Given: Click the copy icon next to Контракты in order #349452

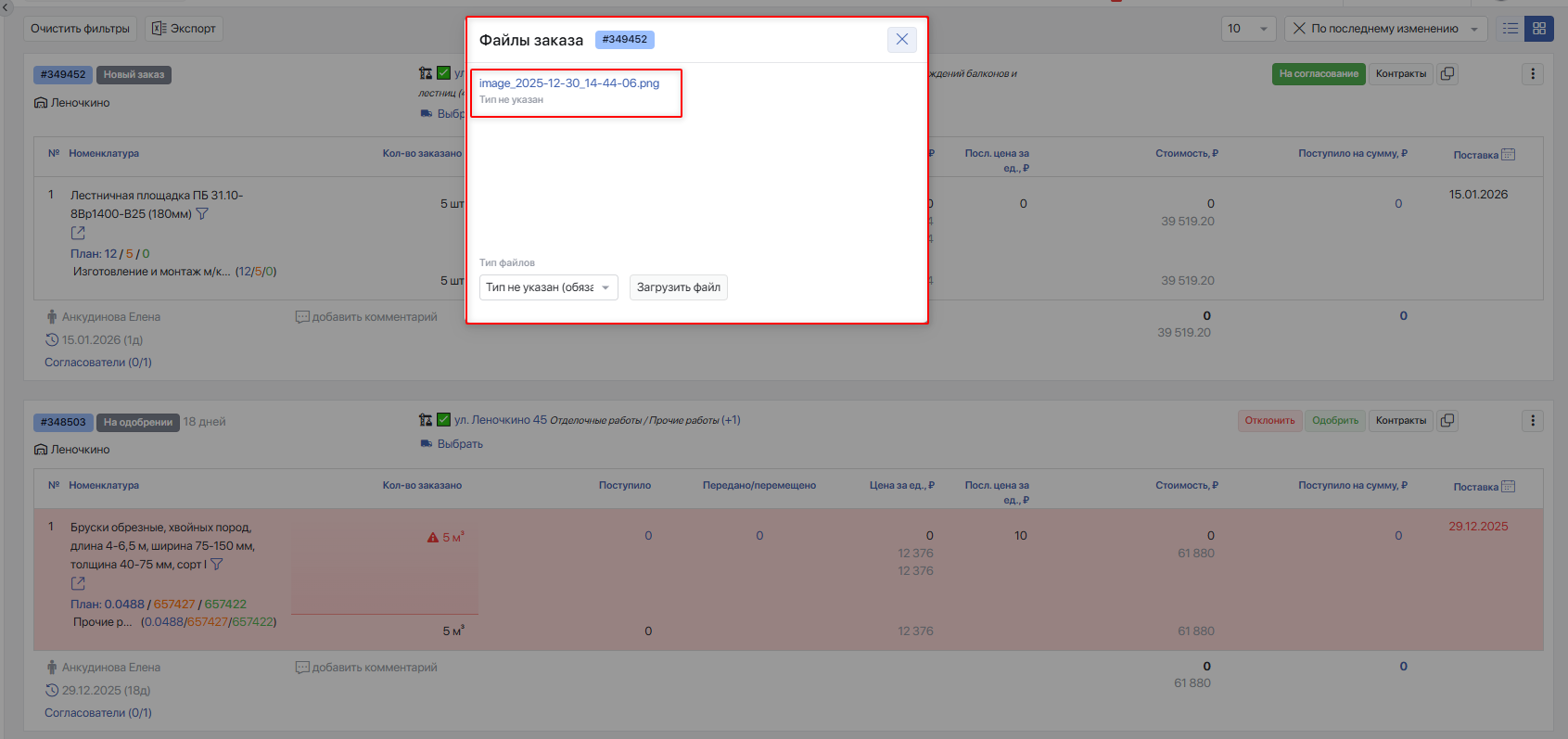Looking at the screenshot, I should click(1447, 73).
